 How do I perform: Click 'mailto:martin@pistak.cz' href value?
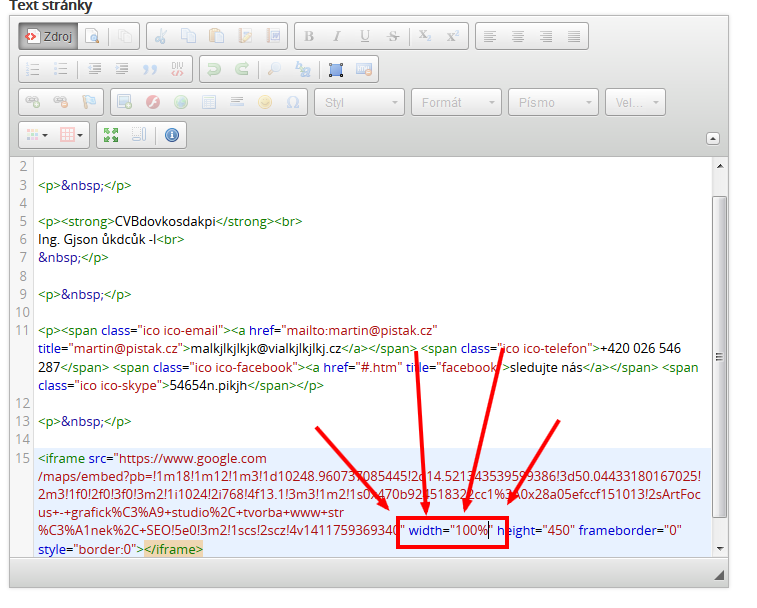(360, 331)
